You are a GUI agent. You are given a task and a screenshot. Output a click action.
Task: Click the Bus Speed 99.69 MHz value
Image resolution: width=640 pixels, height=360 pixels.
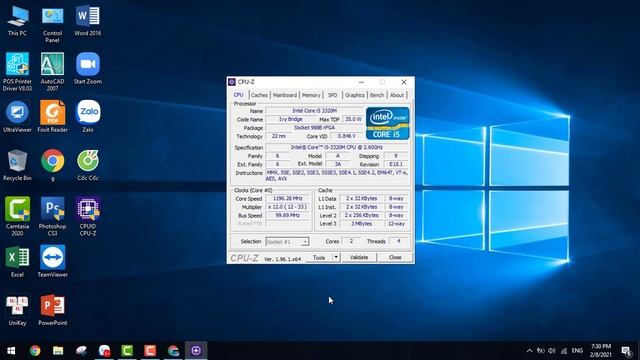coord(288,215)
